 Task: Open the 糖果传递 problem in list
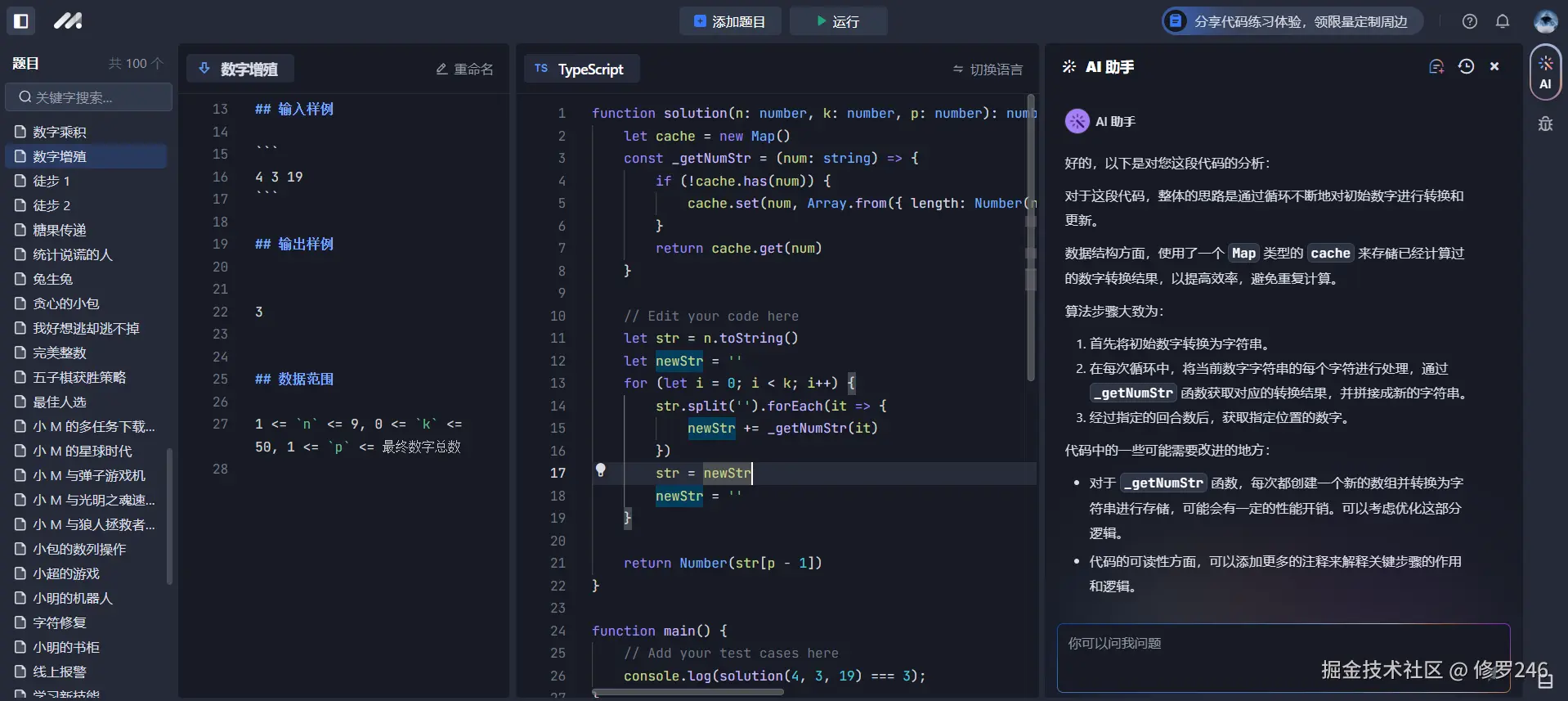point(60,230)
